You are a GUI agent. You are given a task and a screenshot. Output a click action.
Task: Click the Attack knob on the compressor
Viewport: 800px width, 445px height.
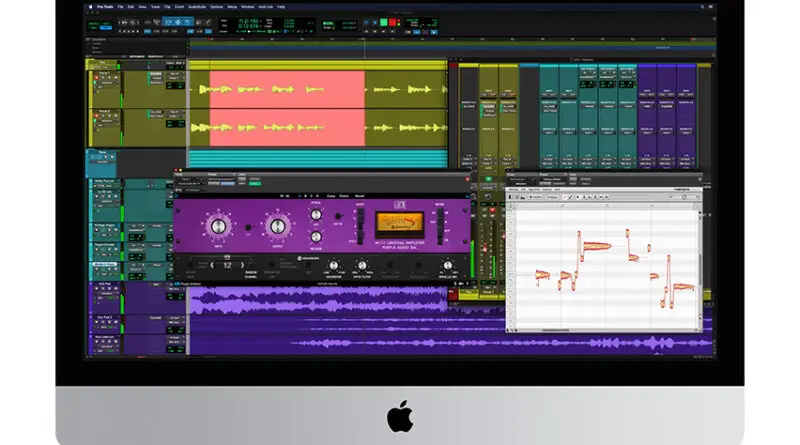tap(316, 214)
